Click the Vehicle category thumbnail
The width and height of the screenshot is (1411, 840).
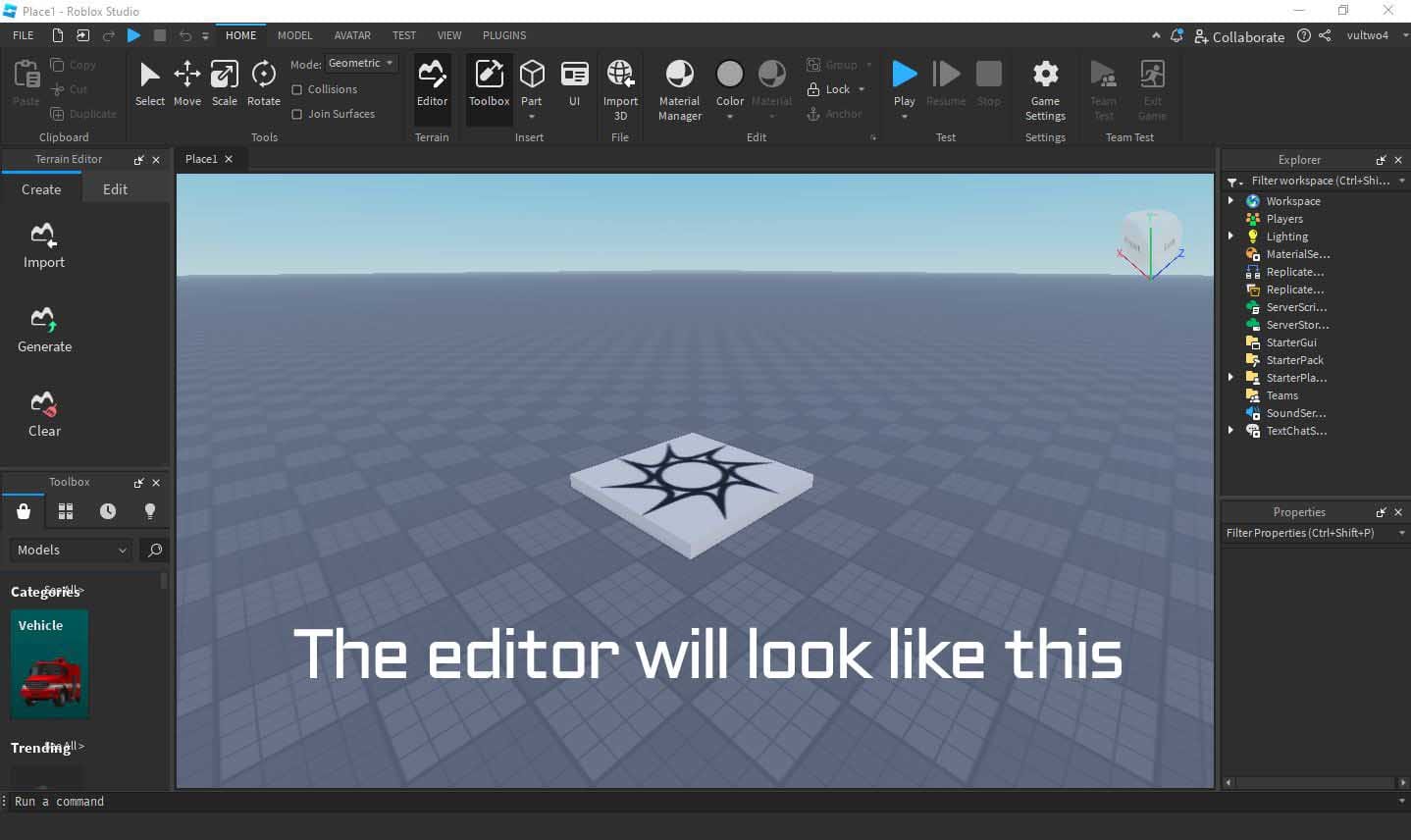(50, 664)
